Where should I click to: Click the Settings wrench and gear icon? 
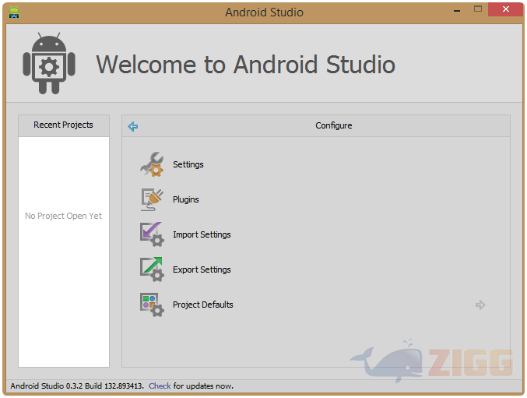(x=152, y=164)
